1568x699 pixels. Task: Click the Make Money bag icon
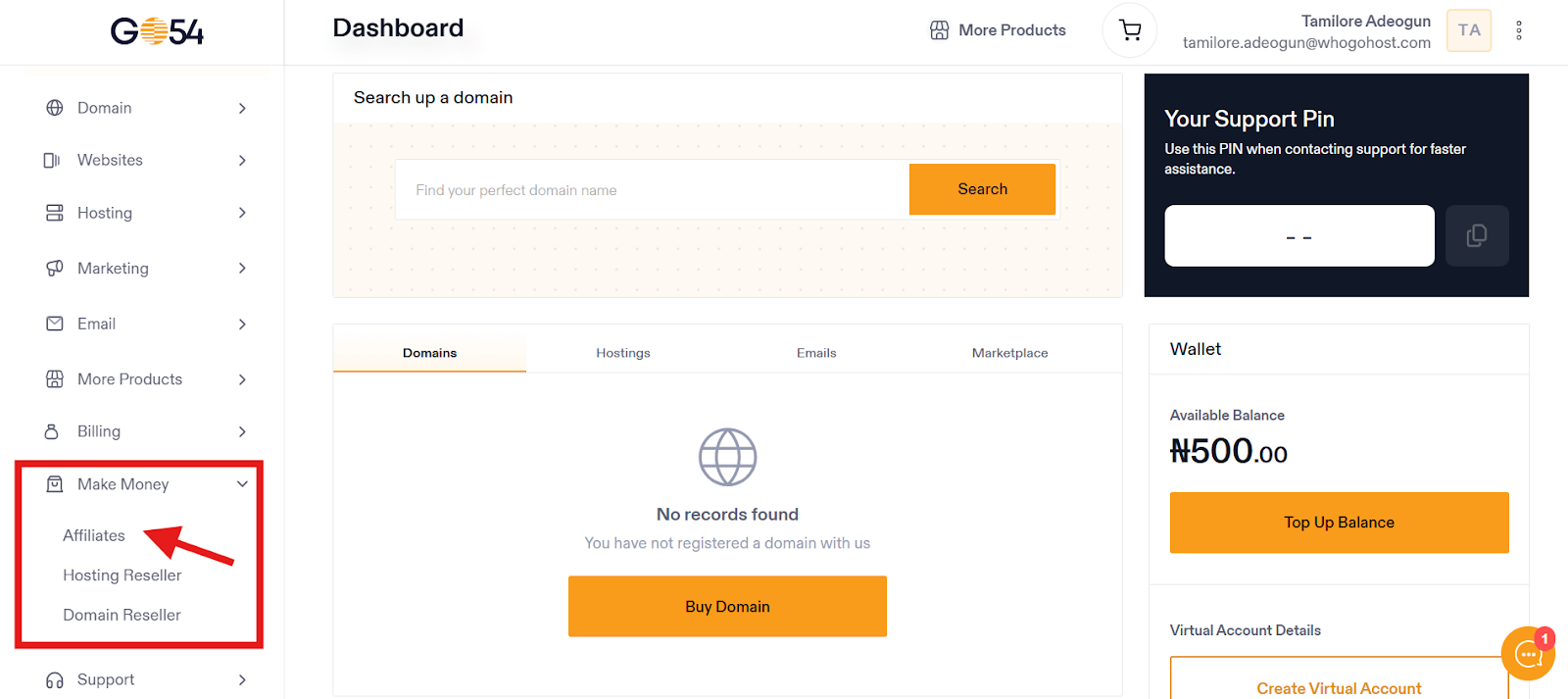55,483
